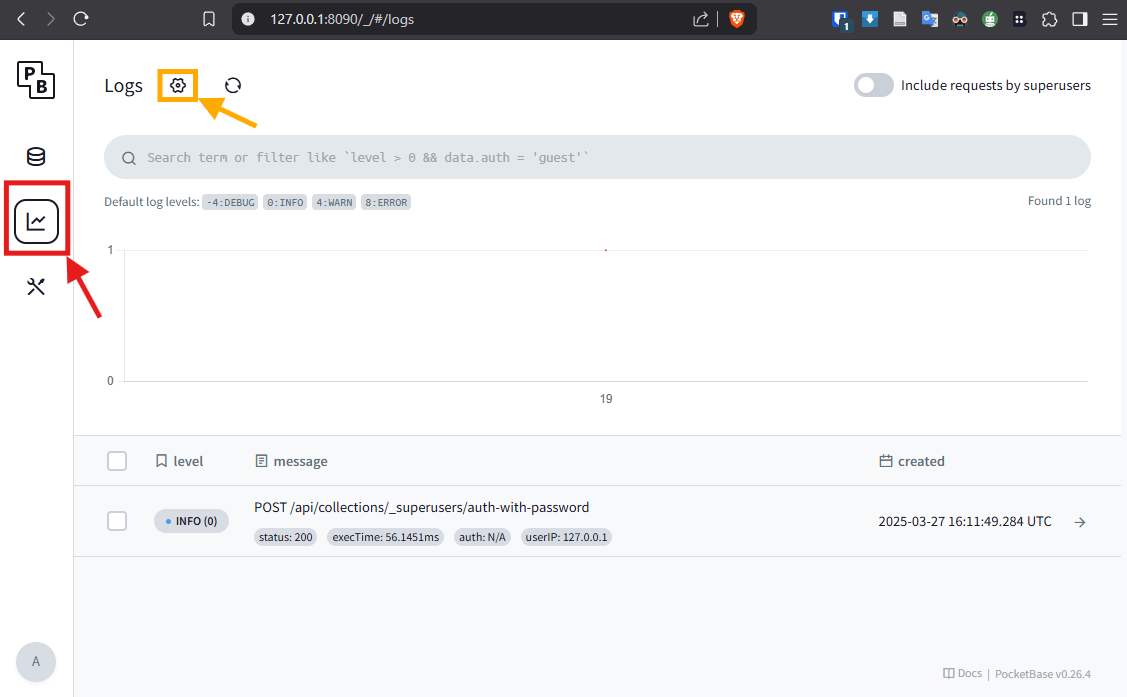Open the Logs chart sidebar icon
The height and width of the screenshot is (697, 1127).
pyautogui.click(x=36, y=221)
